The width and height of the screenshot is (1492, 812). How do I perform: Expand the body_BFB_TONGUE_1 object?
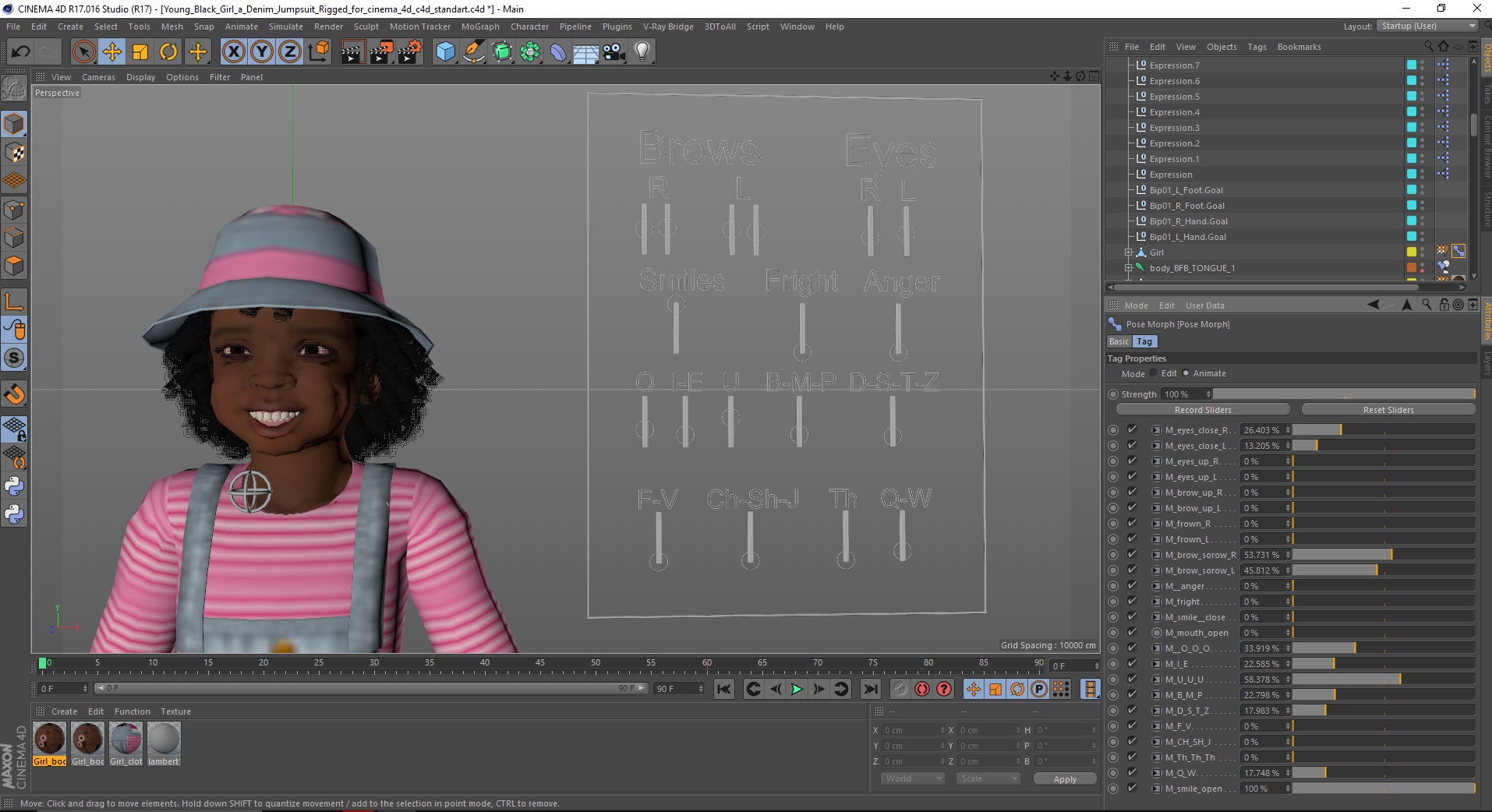(x=1128, y=268)
